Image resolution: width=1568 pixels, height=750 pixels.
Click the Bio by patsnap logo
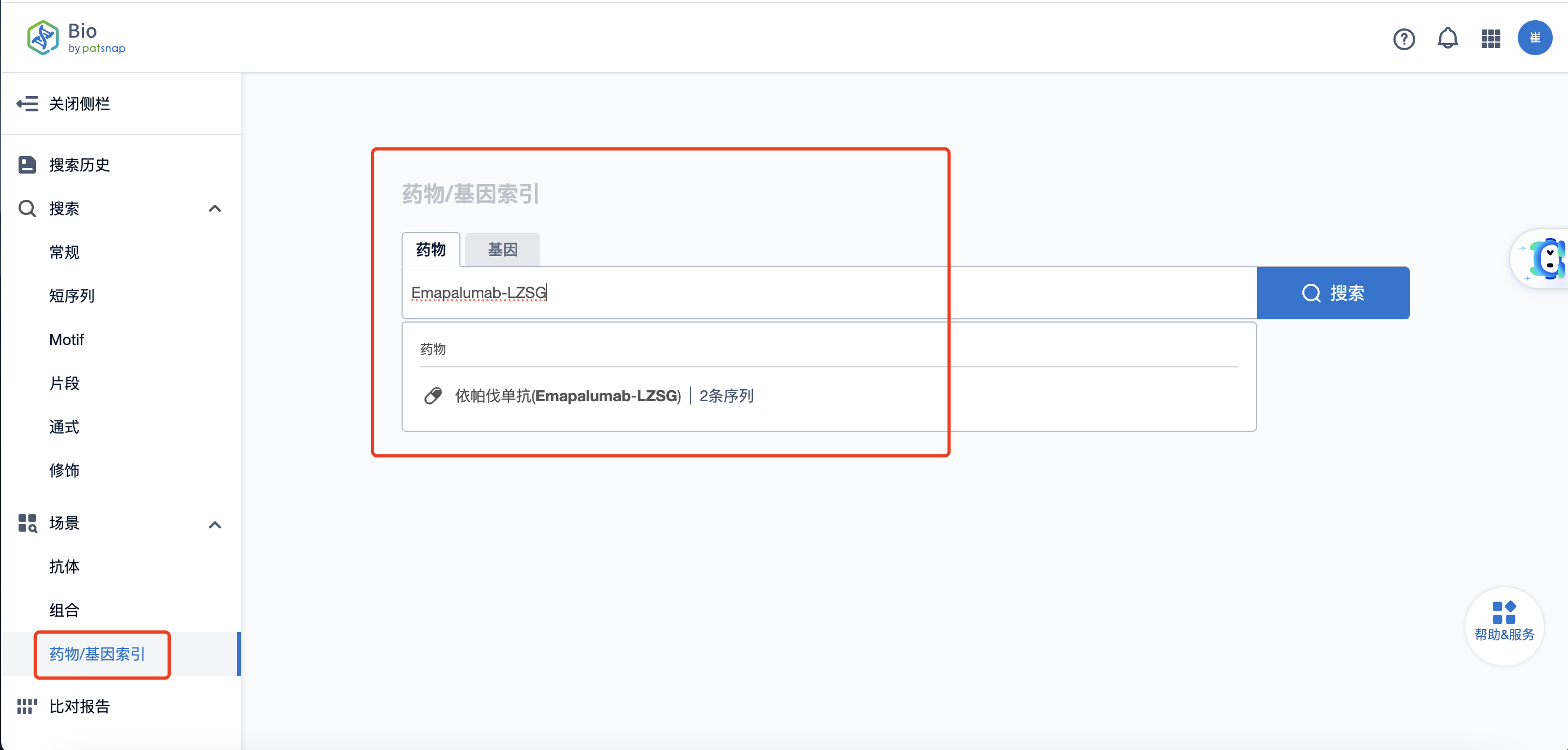pos(75,37)
